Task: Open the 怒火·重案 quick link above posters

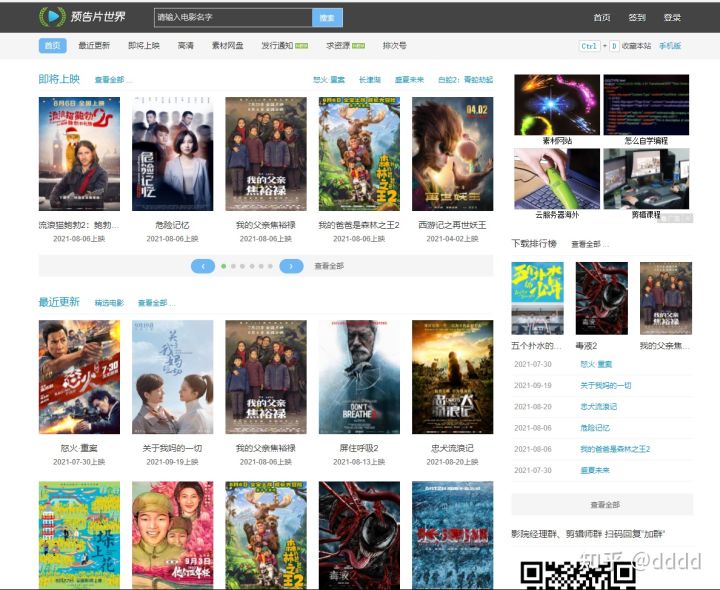Action: click(x=329, y=79)
